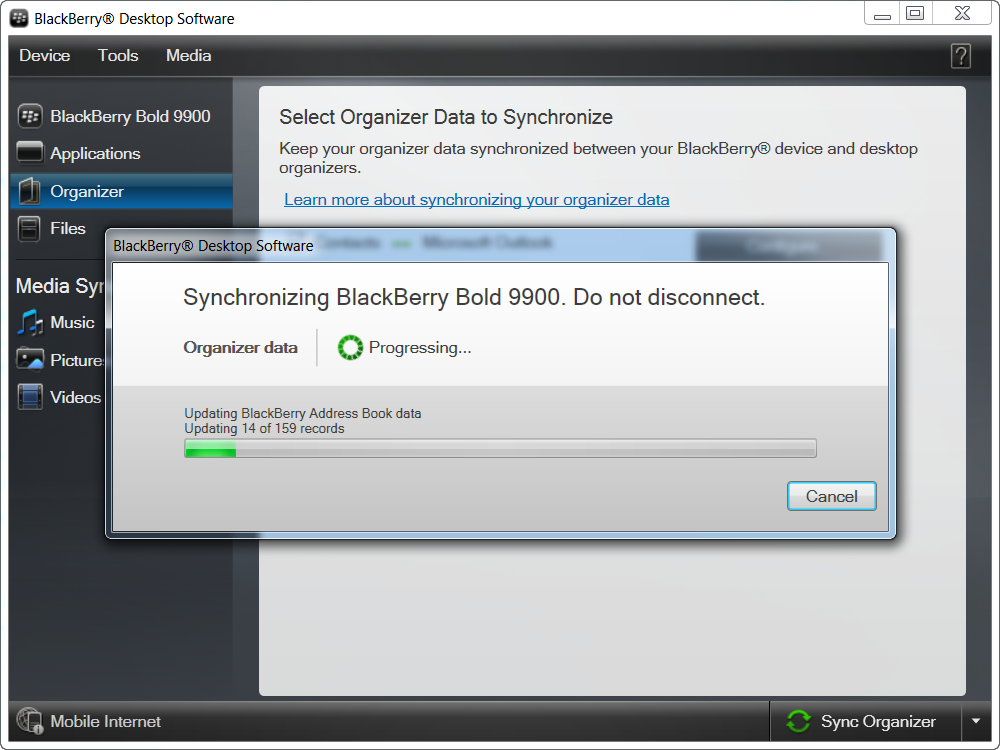Click the BlackBerry logo in the title bar
The image size is (1000, 750).
[x=19, y=18]
